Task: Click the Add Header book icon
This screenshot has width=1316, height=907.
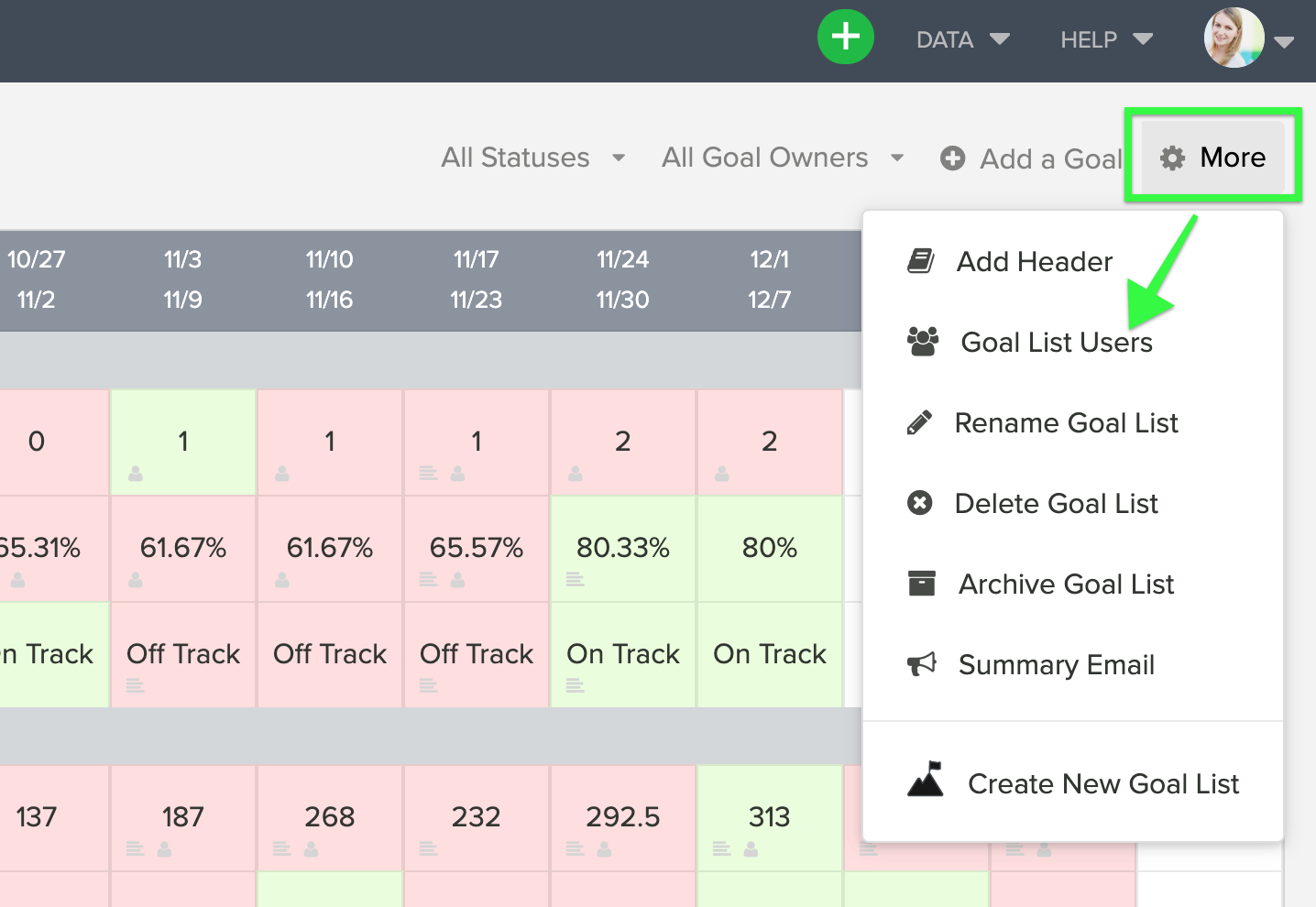Action: tap(921, 261)
